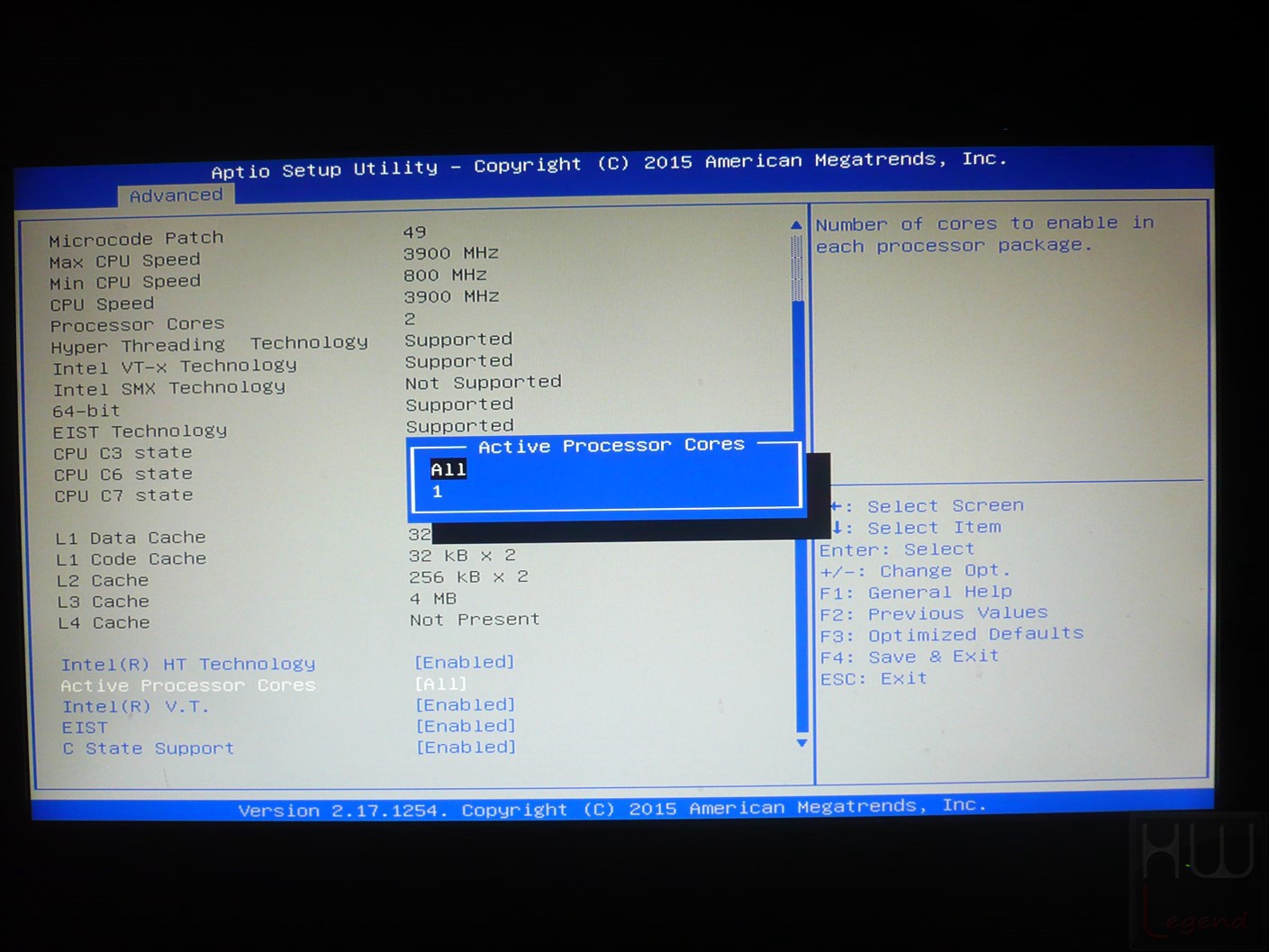This screenshot has height=952, width=1269.
Task: Click the L2 Cache label
Action: [103, 581]
